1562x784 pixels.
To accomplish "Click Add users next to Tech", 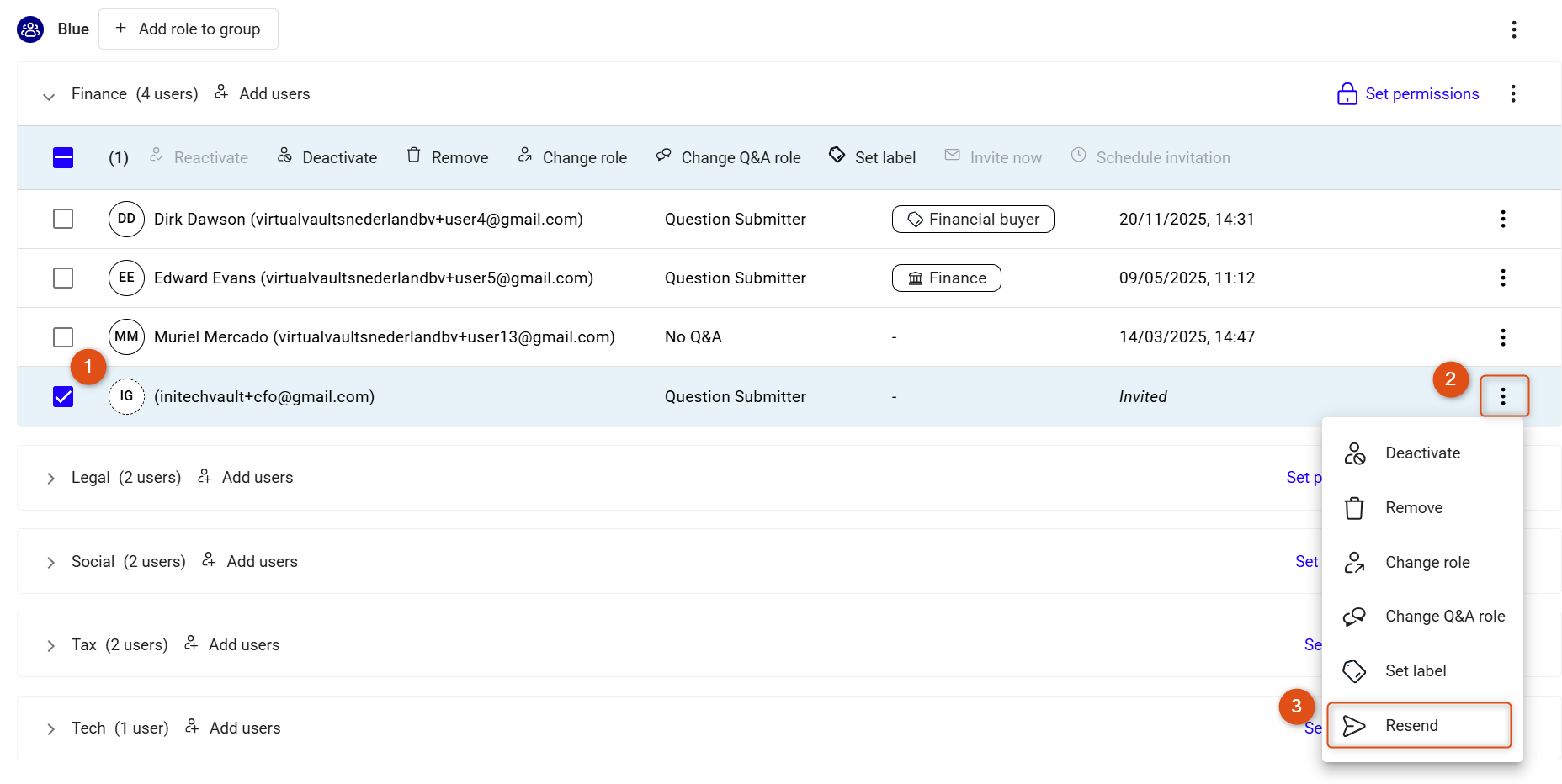I will click(x=232, y=728).
